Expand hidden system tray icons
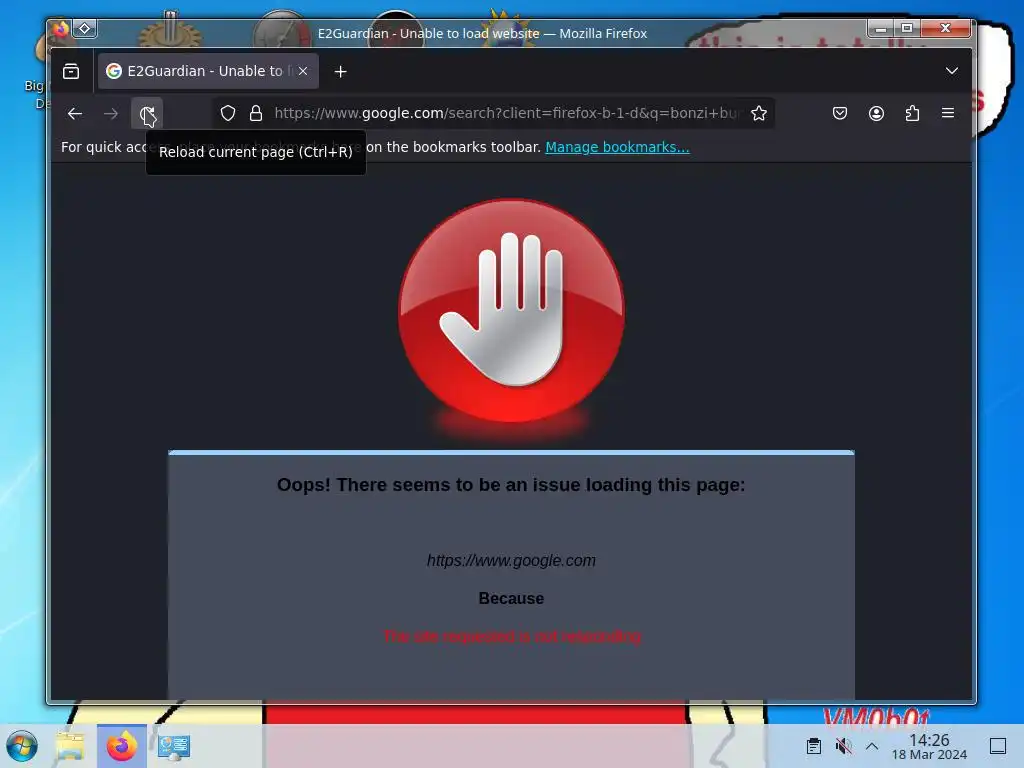The height and width of the screenshot is (768, 1024). pos(872,746)
